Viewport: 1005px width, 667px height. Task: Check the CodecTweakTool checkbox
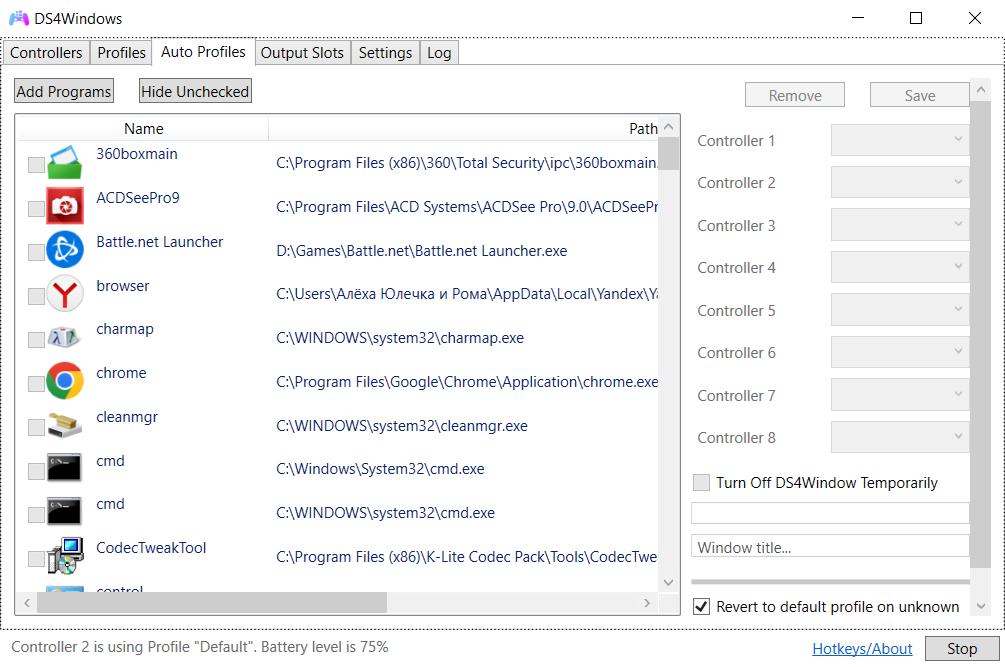coord(36,558)
